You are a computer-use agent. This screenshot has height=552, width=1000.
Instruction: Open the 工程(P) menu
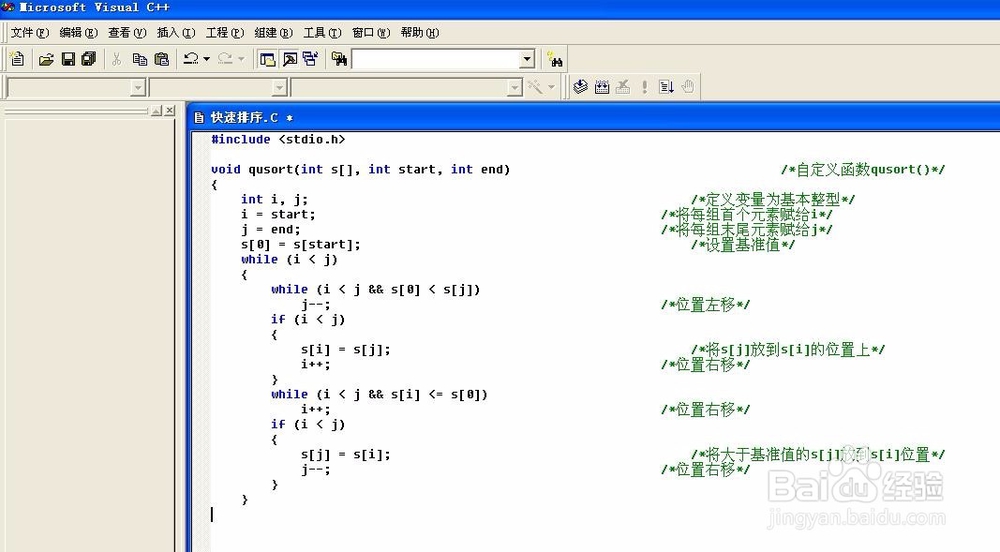[x=224, y=33]
